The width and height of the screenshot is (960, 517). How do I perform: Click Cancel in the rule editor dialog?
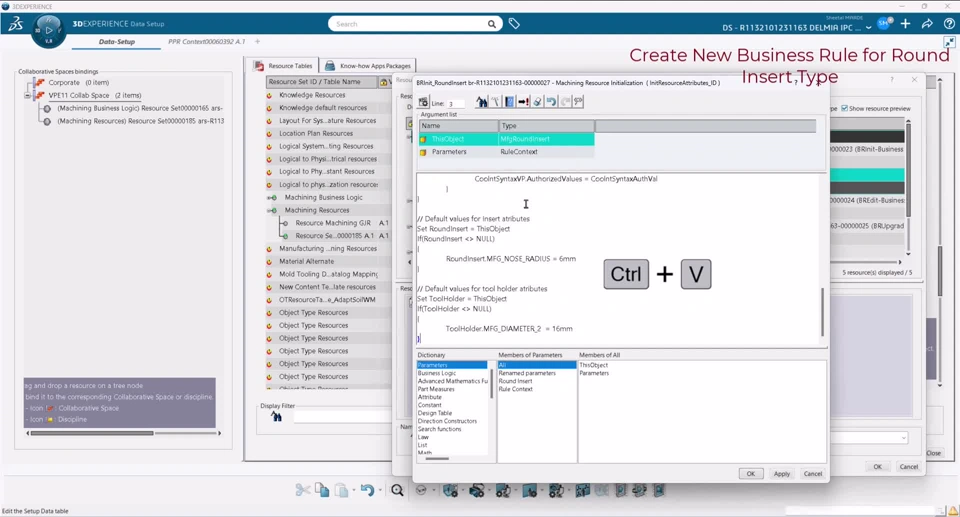click(812, 474)
